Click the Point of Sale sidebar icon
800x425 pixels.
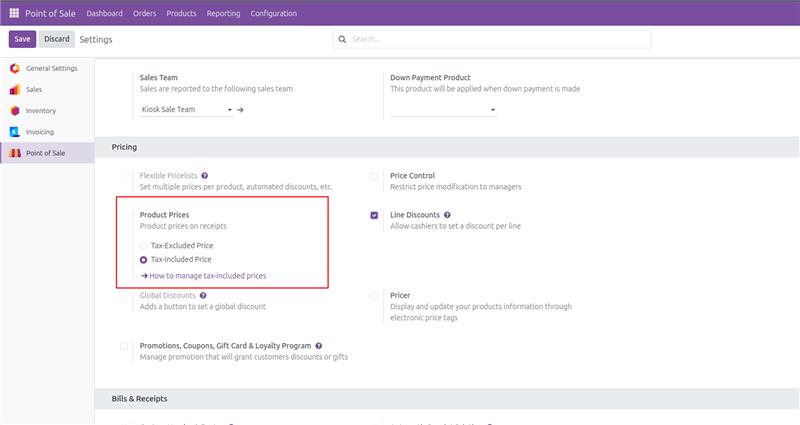tap(14, 152)
